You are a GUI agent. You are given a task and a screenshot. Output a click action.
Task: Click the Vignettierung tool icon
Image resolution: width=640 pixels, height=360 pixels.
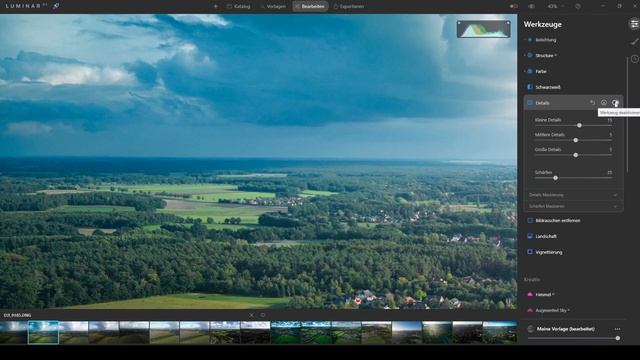pyautogui.click(x=530, y=252)
